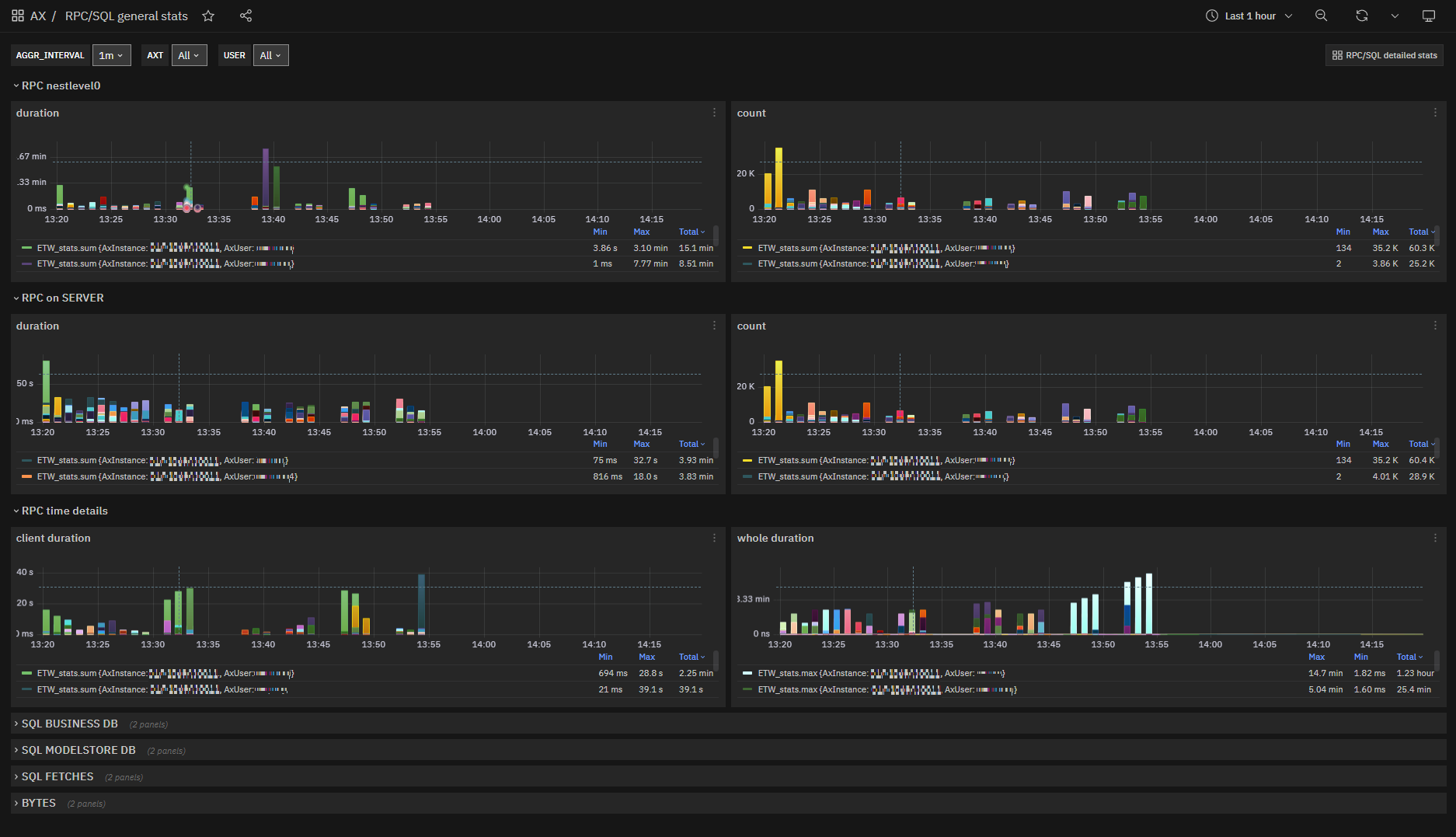Click white color swatch of 1.23 hour series
Viewport: 1456px width, 837px height.
pyautogui.click(x=748, y=673)
